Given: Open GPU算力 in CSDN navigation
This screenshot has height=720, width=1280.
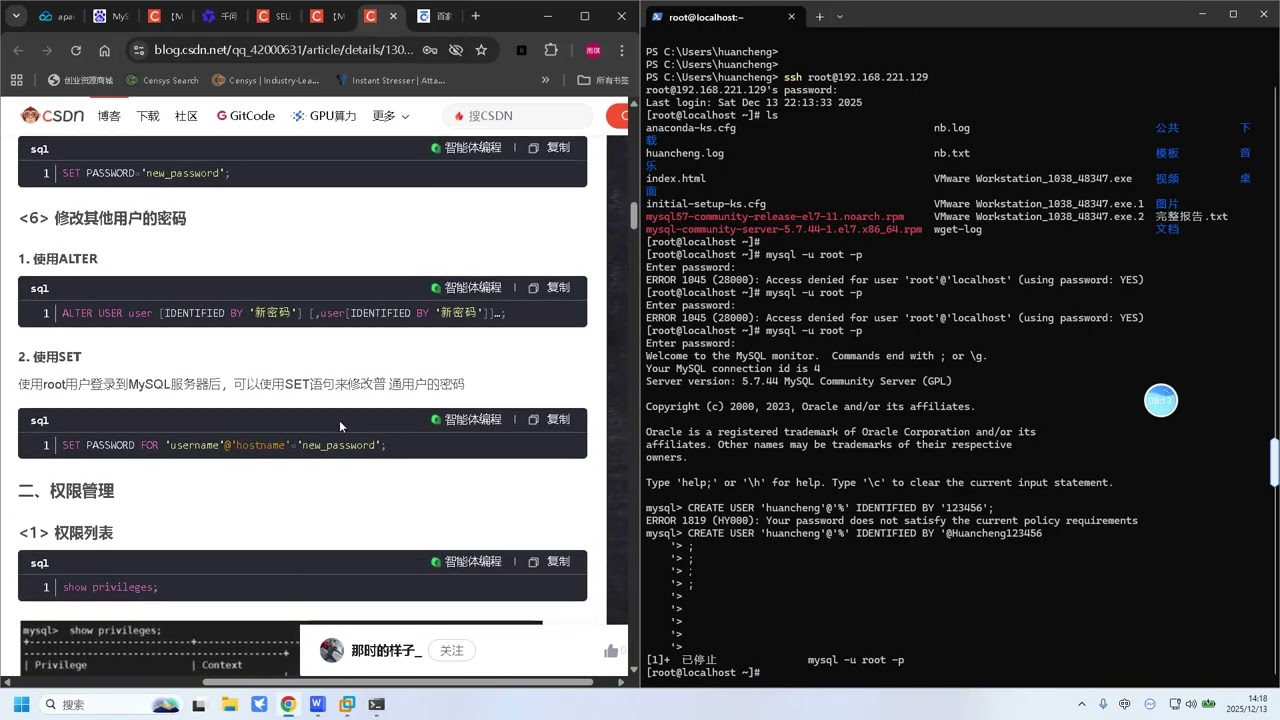Looking at the screenshot, I should 324,116.
